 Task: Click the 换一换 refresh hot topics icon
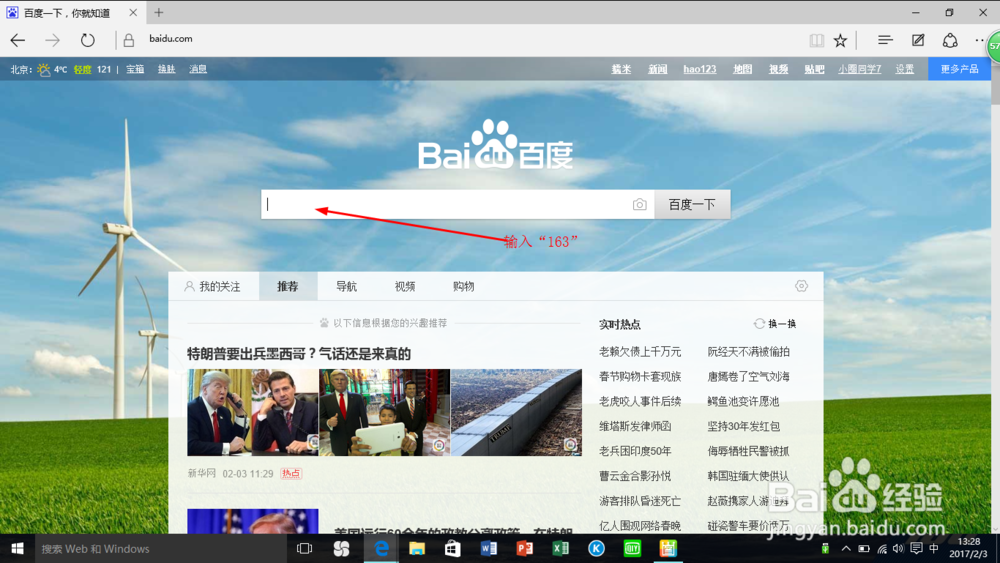759,324
